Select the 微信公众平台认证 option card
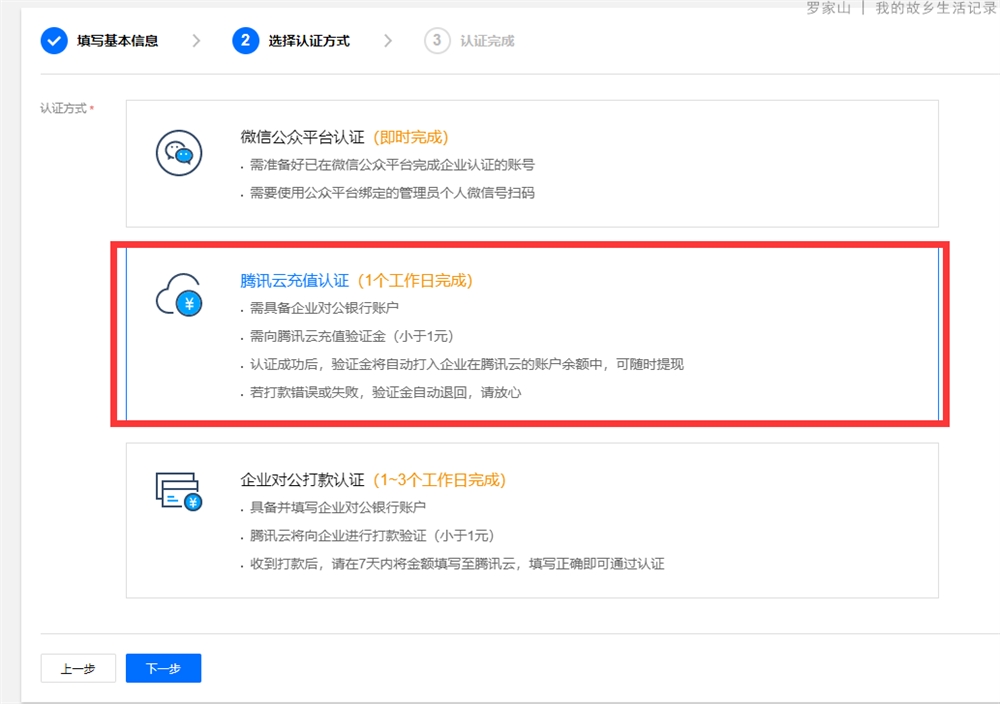The image size is (1000, 704). (532, 163)
